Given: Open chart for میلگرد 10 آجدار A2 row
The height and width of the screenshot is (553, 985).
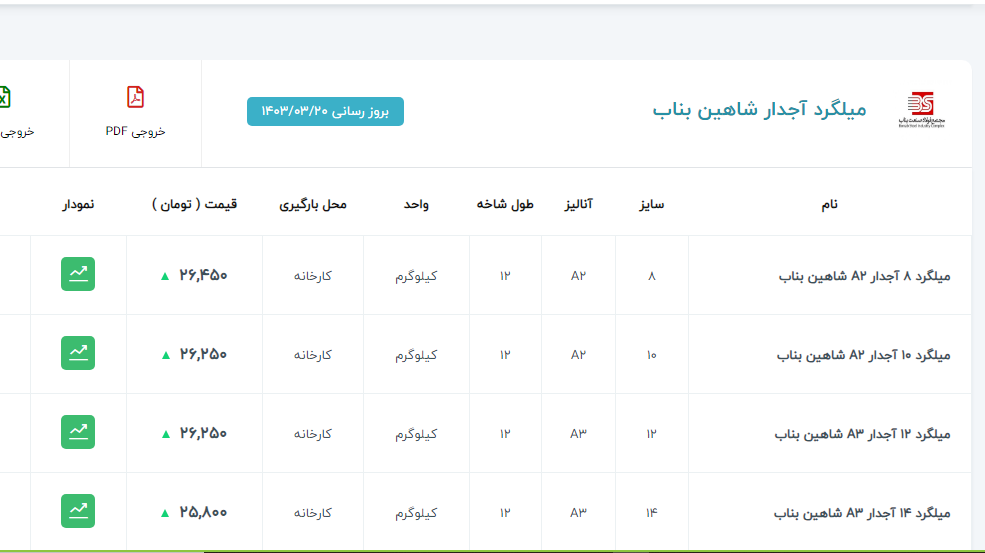Looking at the screenshot, I should (x=78, y=354).
